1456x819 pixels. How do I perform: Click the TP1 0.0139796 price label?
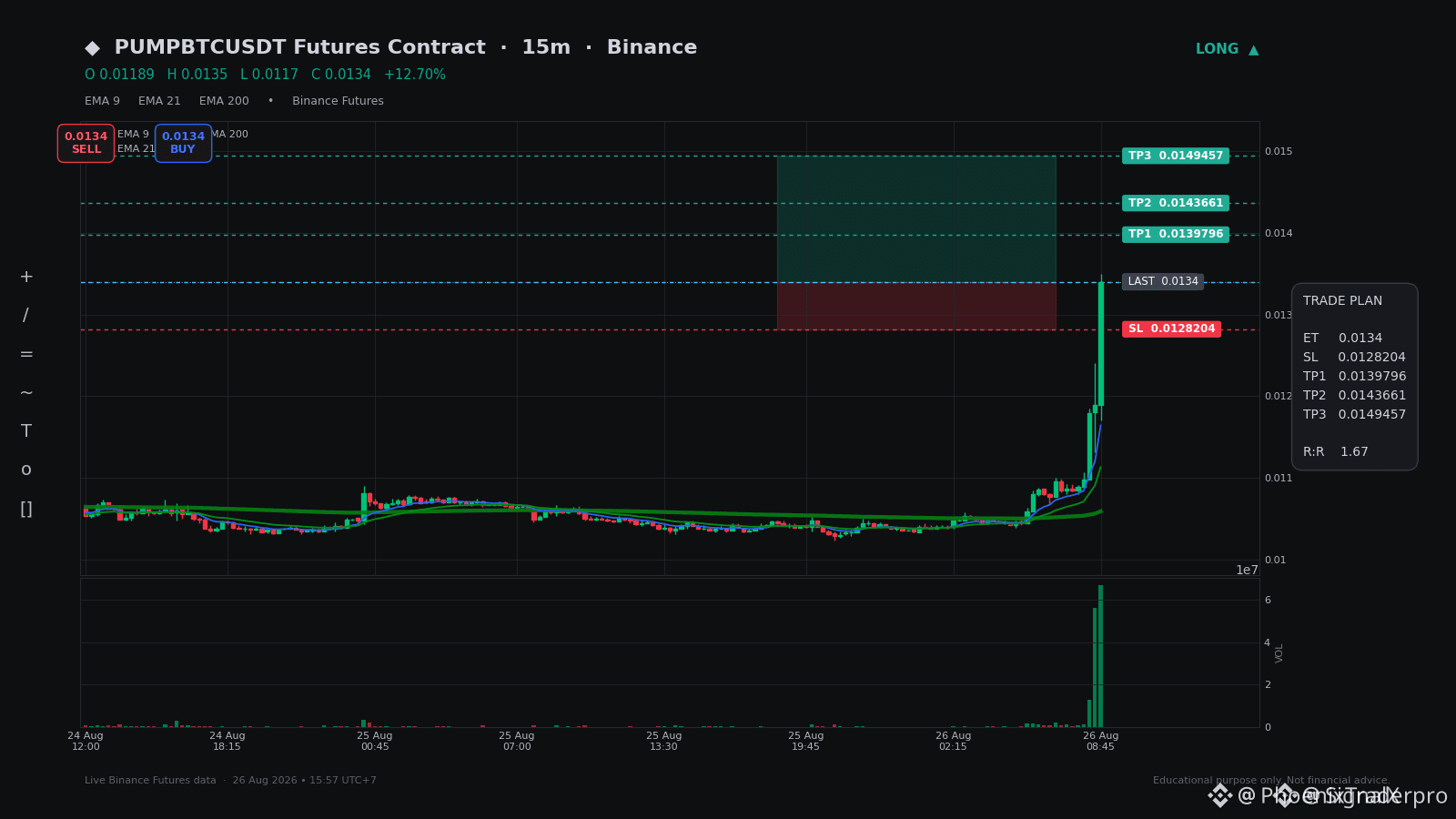pos(1176,234)
